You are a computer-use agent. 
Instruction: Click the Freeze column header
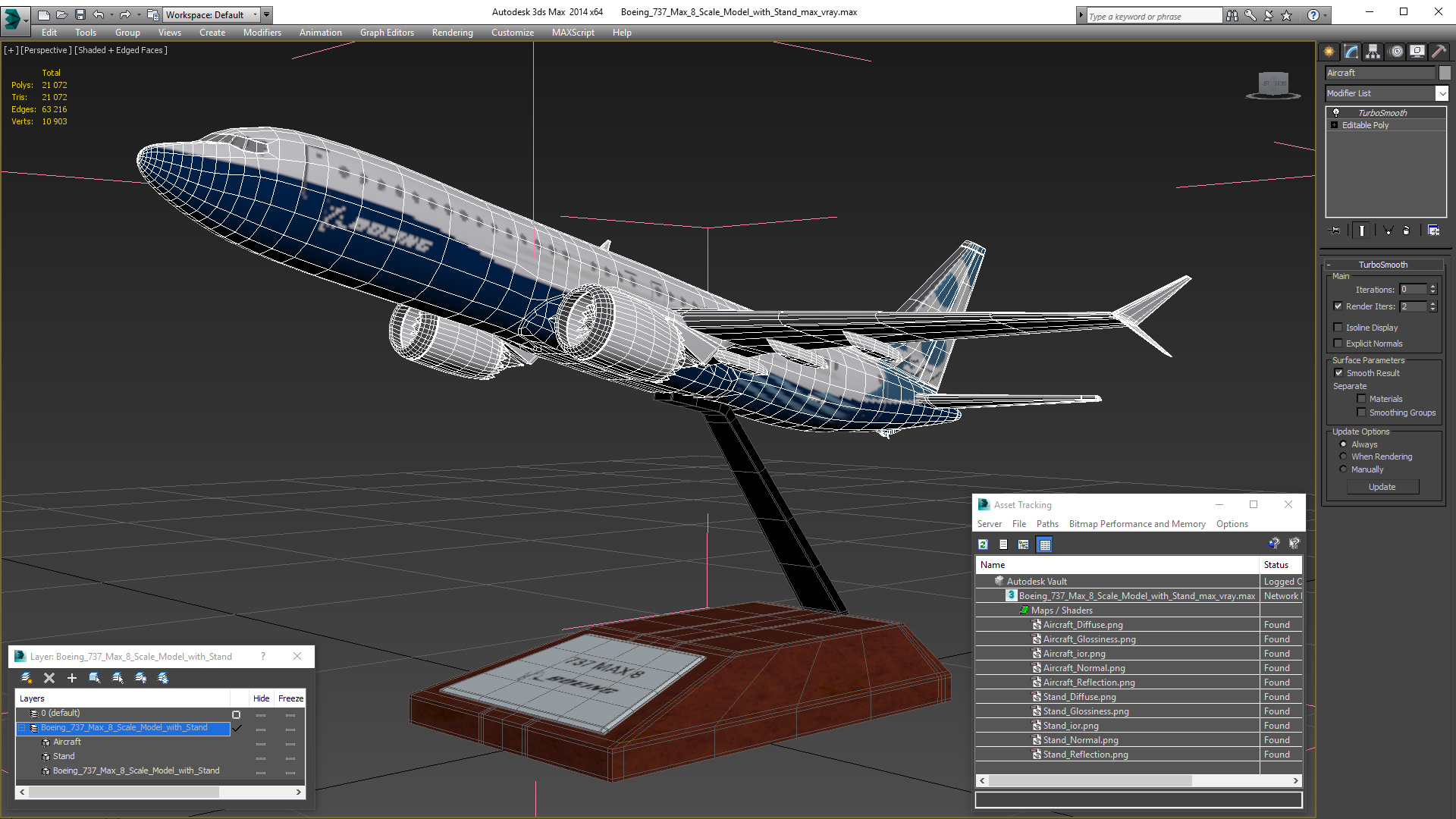(290, 698)
